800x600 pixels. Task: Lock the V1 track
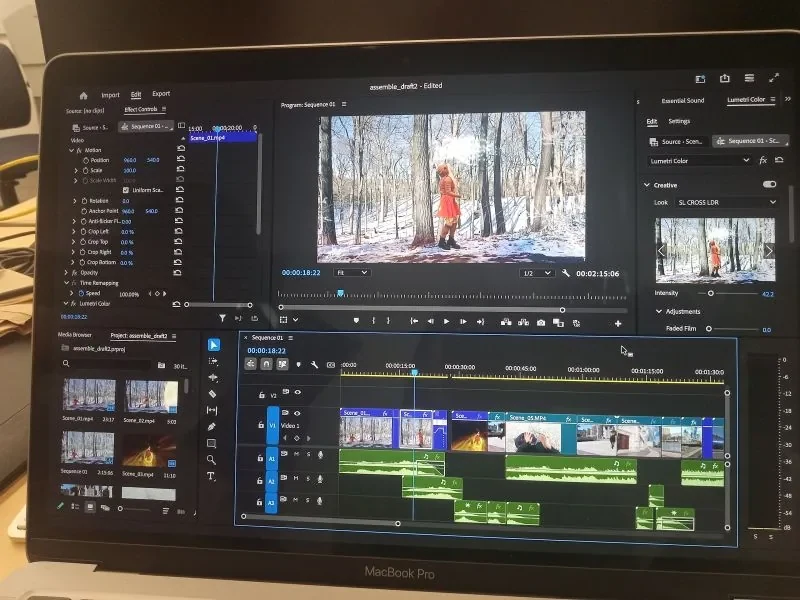click(260, 424)
